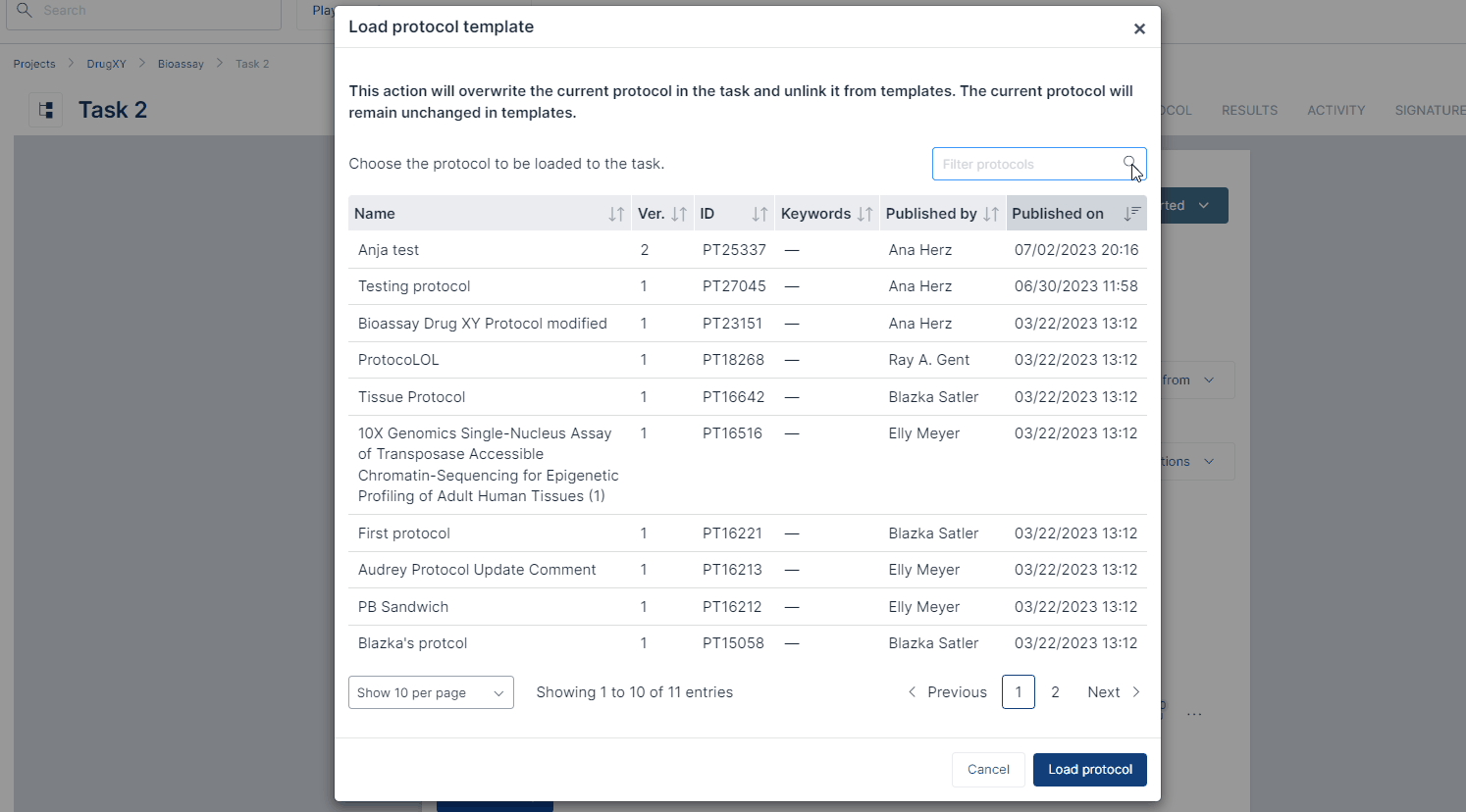Sort by Keywords column arrows

(864, 214)
